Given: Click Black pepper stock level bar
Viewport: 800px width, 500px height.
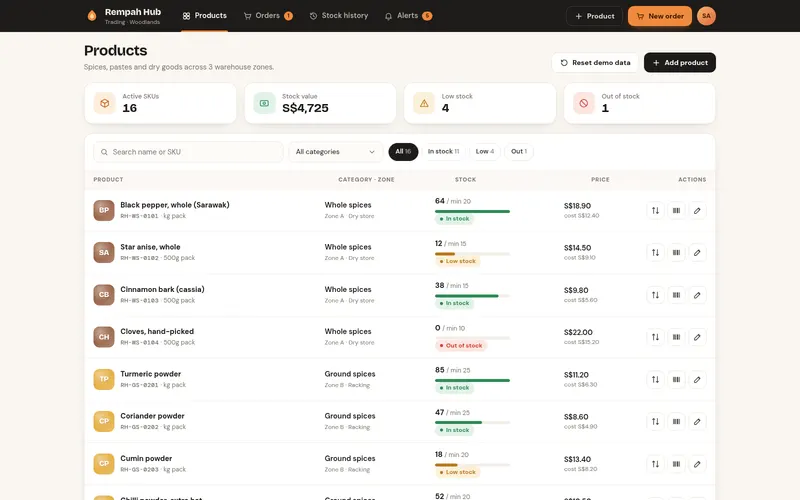Looking at the screenshot, I should point(472,211).
